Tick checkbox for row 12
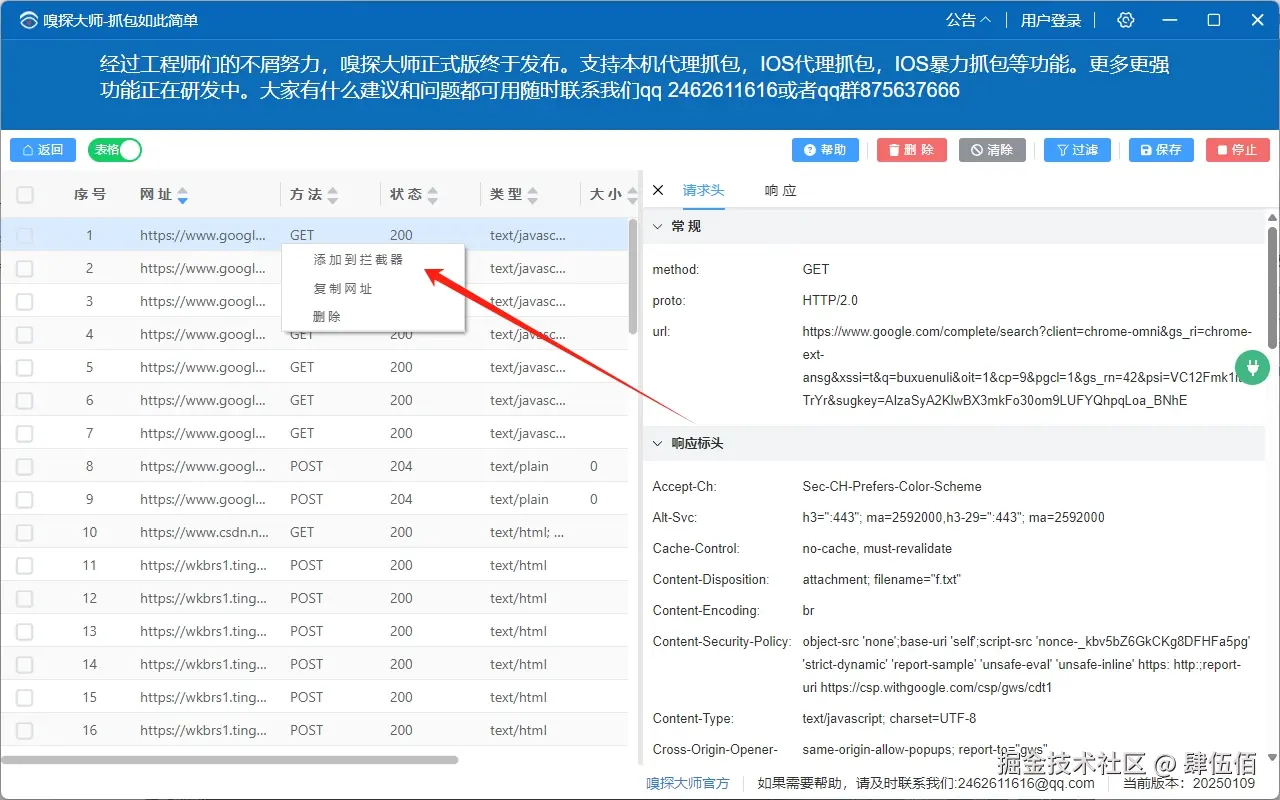Viewport: 1280px width, 800px height. tap(25, 599)
